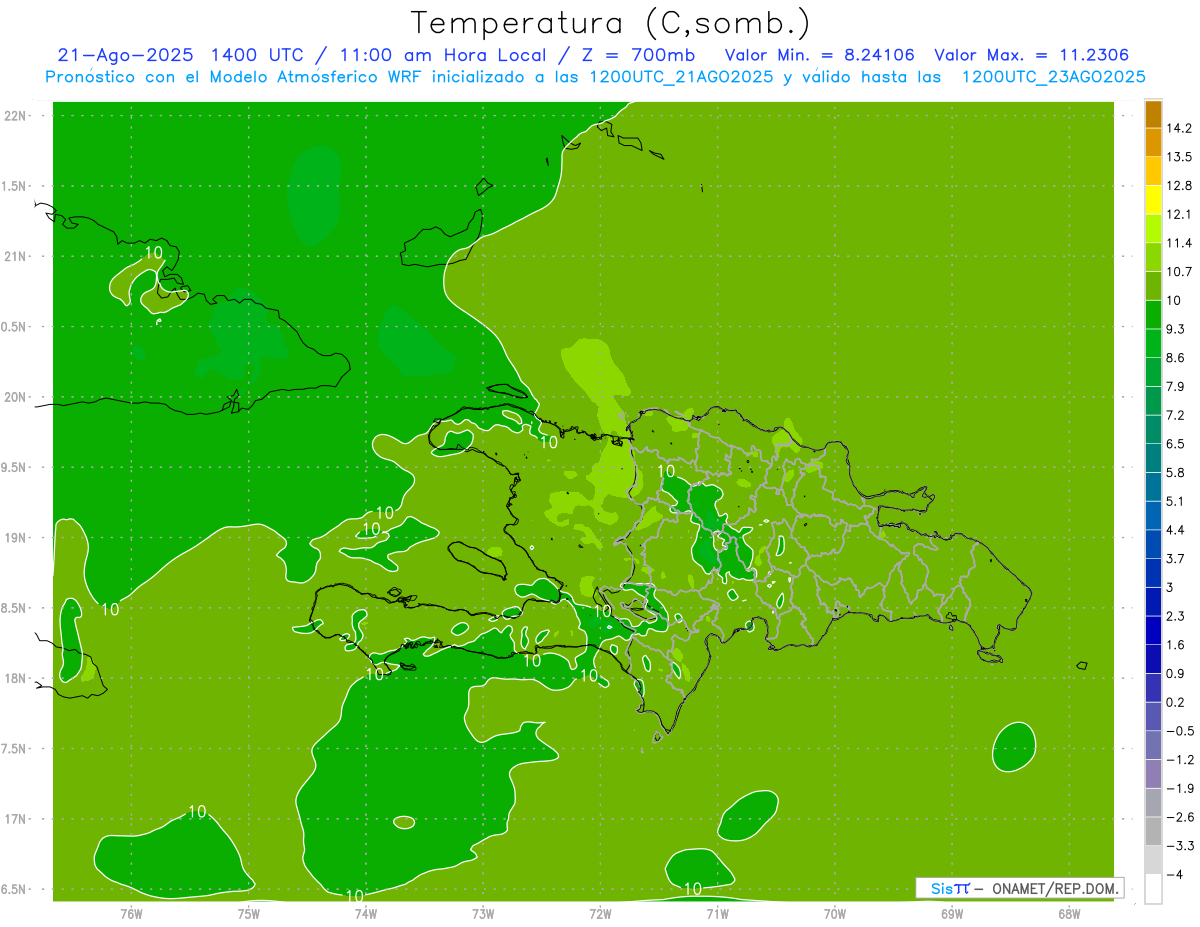Click the "1.6" colorbar value
This screenshot has width=1200, height=927.
(1176, 645)
